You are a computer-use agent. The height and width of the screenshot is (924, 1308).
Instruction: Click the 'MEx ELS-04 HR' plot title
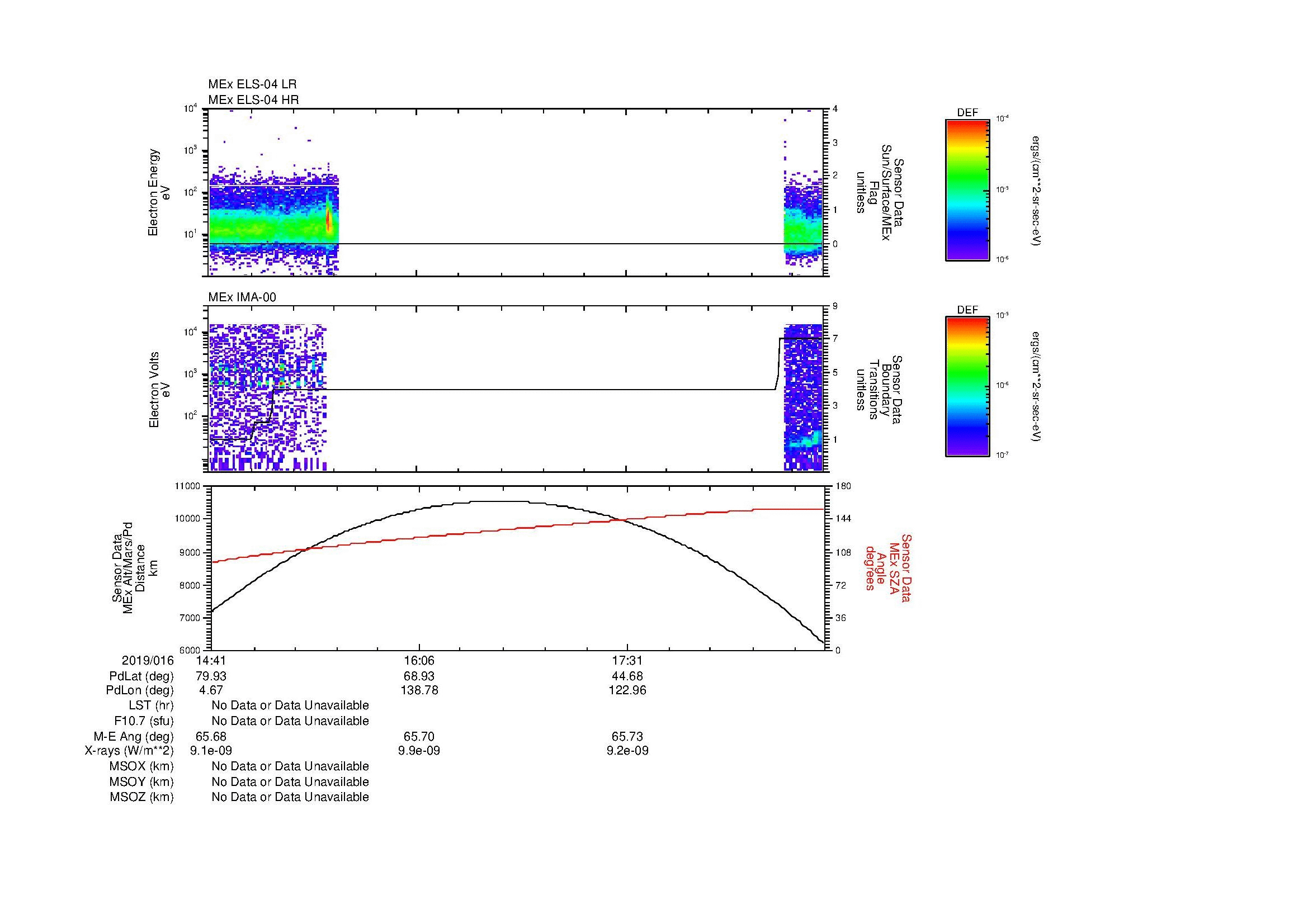pos(253,99)
